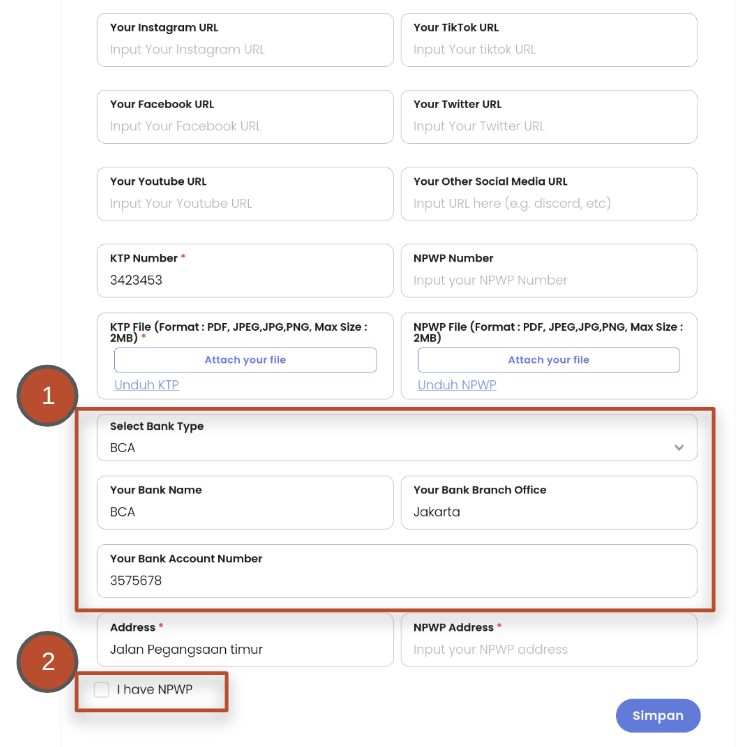Image resolution: width=737 pixels, height=747 pixels.
Task: Click the Other Social Media URL field
Action: click(x=549, y=204)
